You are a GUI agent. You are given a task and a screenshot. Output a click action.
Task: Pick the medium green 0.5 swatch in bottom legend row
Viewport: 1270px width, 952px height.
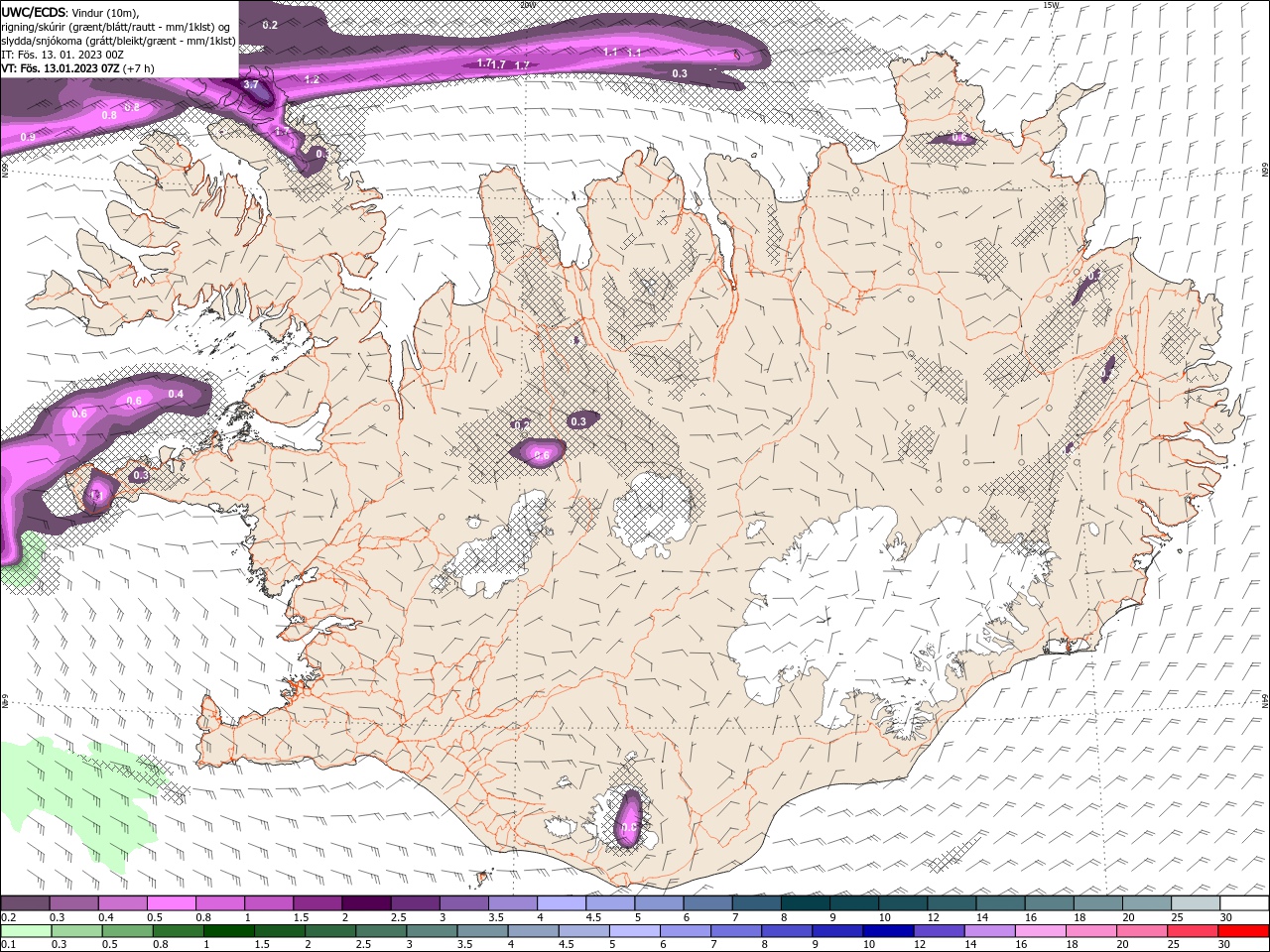click(x=127, y=931)
